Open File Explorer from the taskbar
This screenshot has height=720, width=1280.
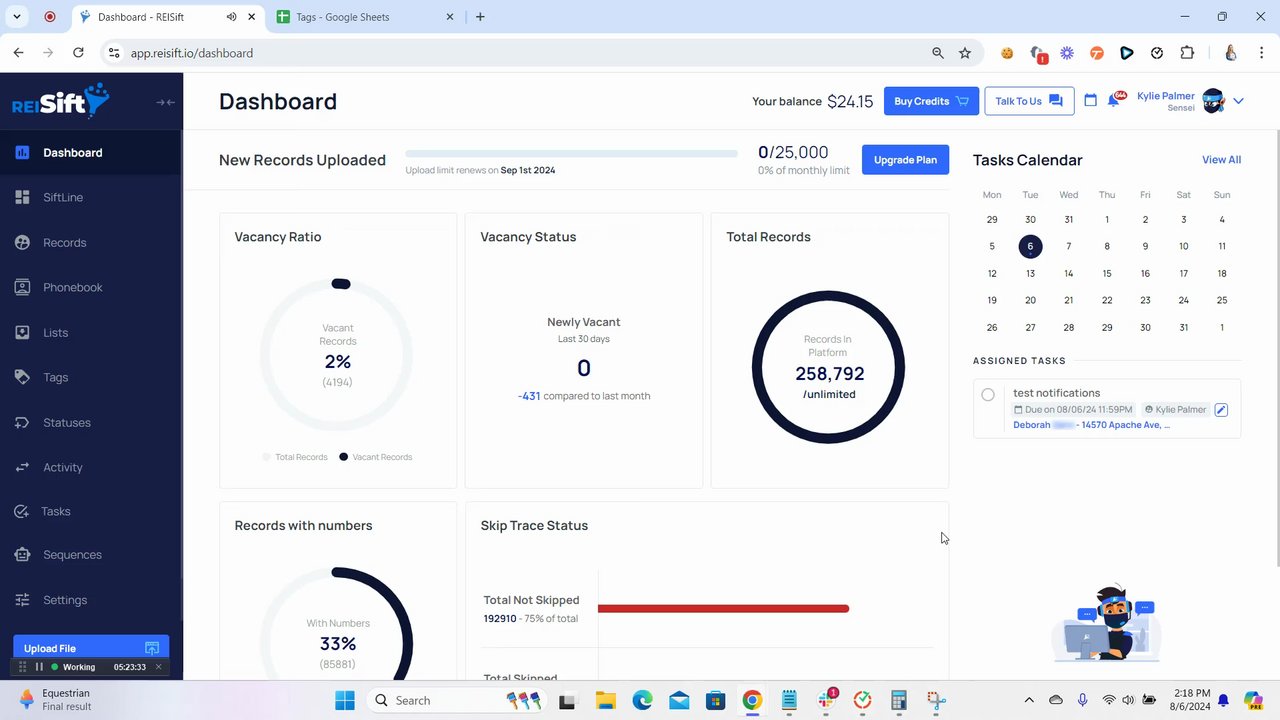coord(605,700)
